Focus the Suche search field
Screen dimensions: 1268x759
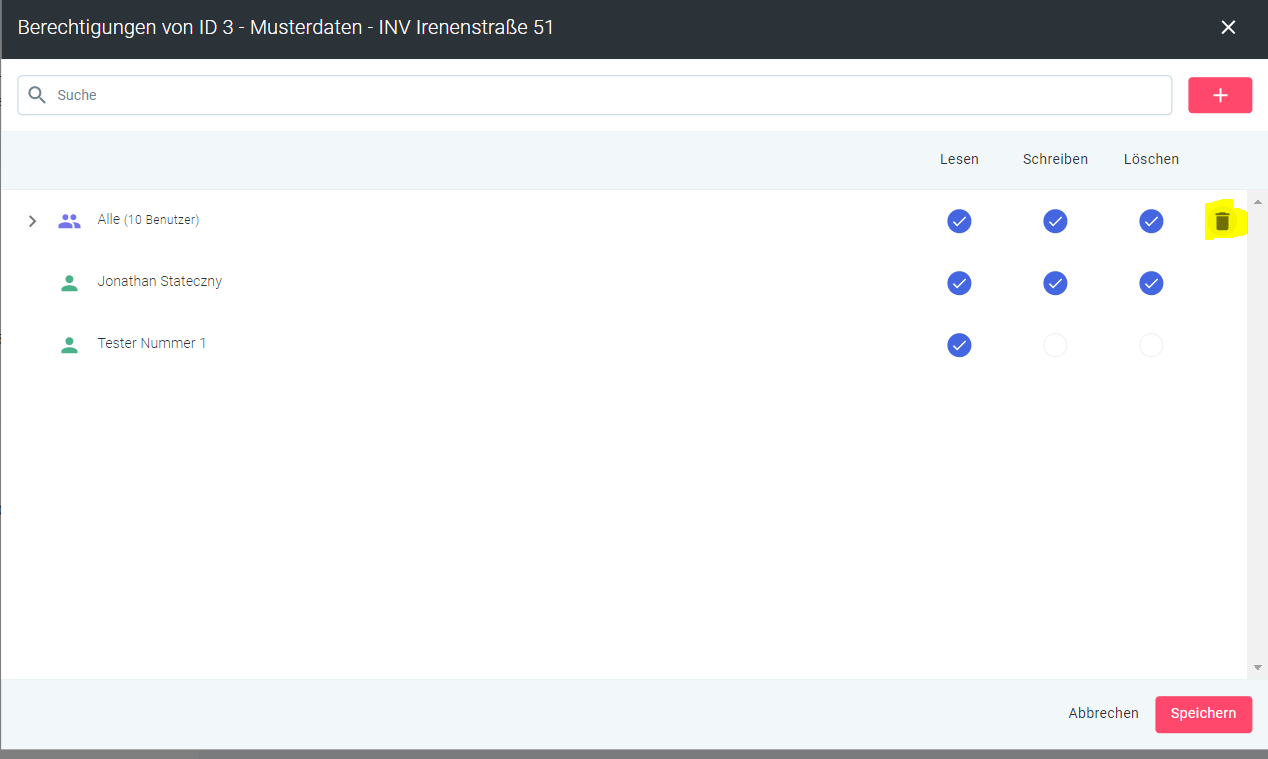pos(600,95)
